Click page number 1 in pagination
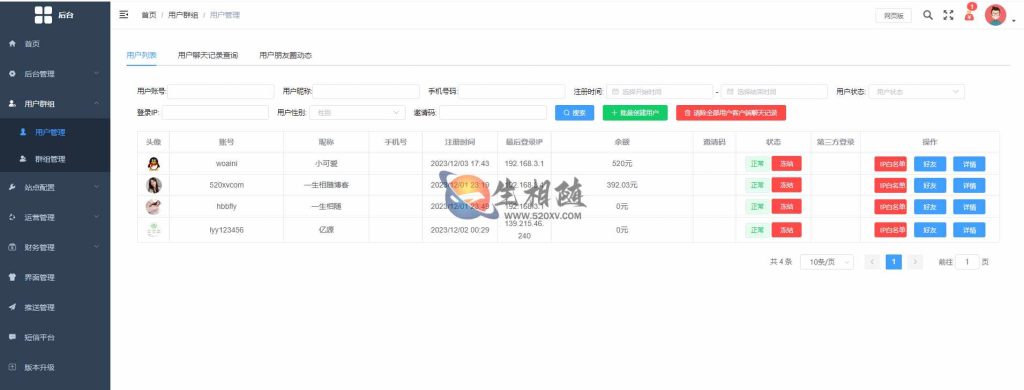The height and width of the screenshot is (390, 1024). [894, 262]
